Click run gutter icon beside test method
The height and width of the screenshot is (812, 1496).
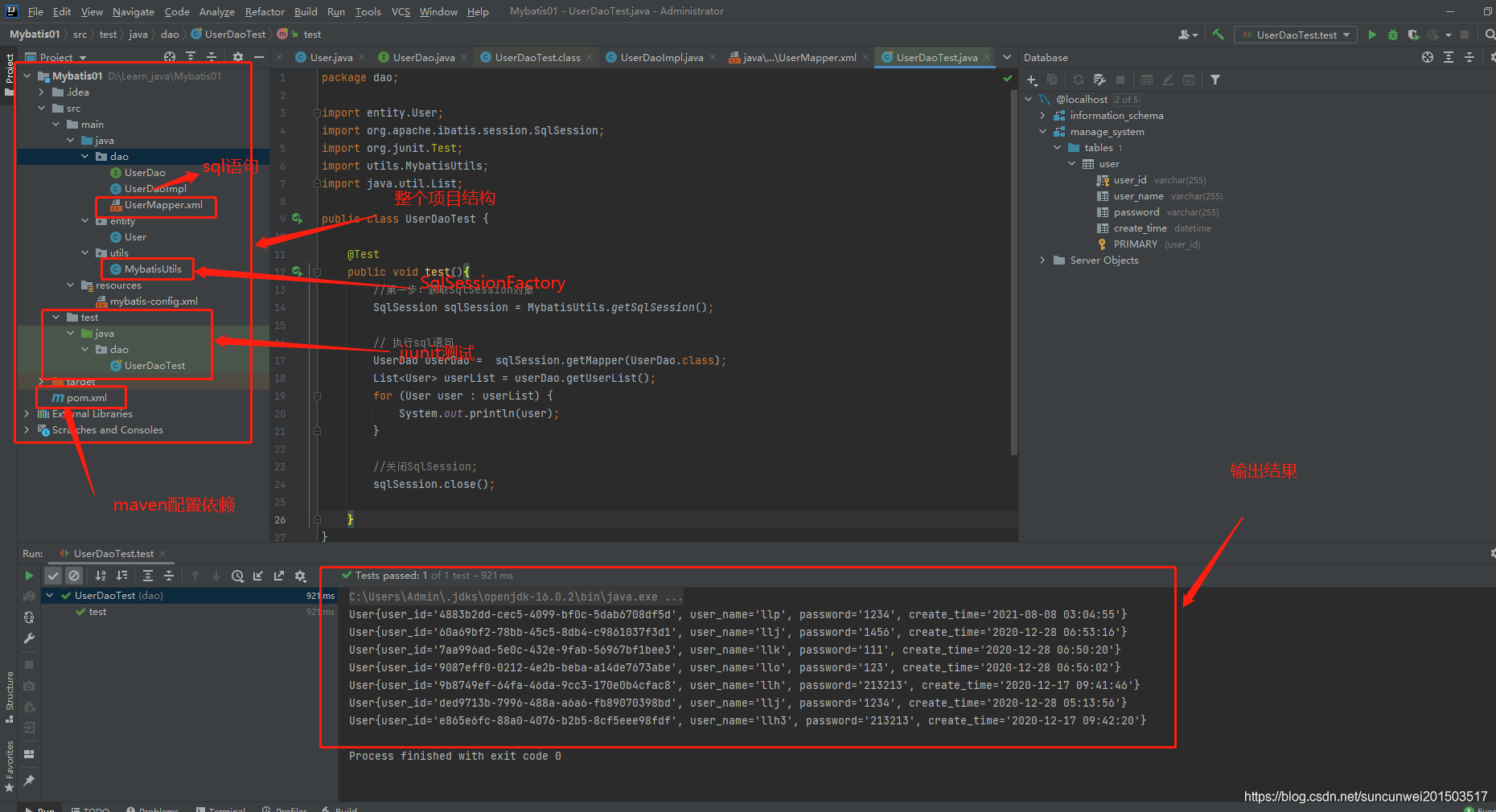297,272
